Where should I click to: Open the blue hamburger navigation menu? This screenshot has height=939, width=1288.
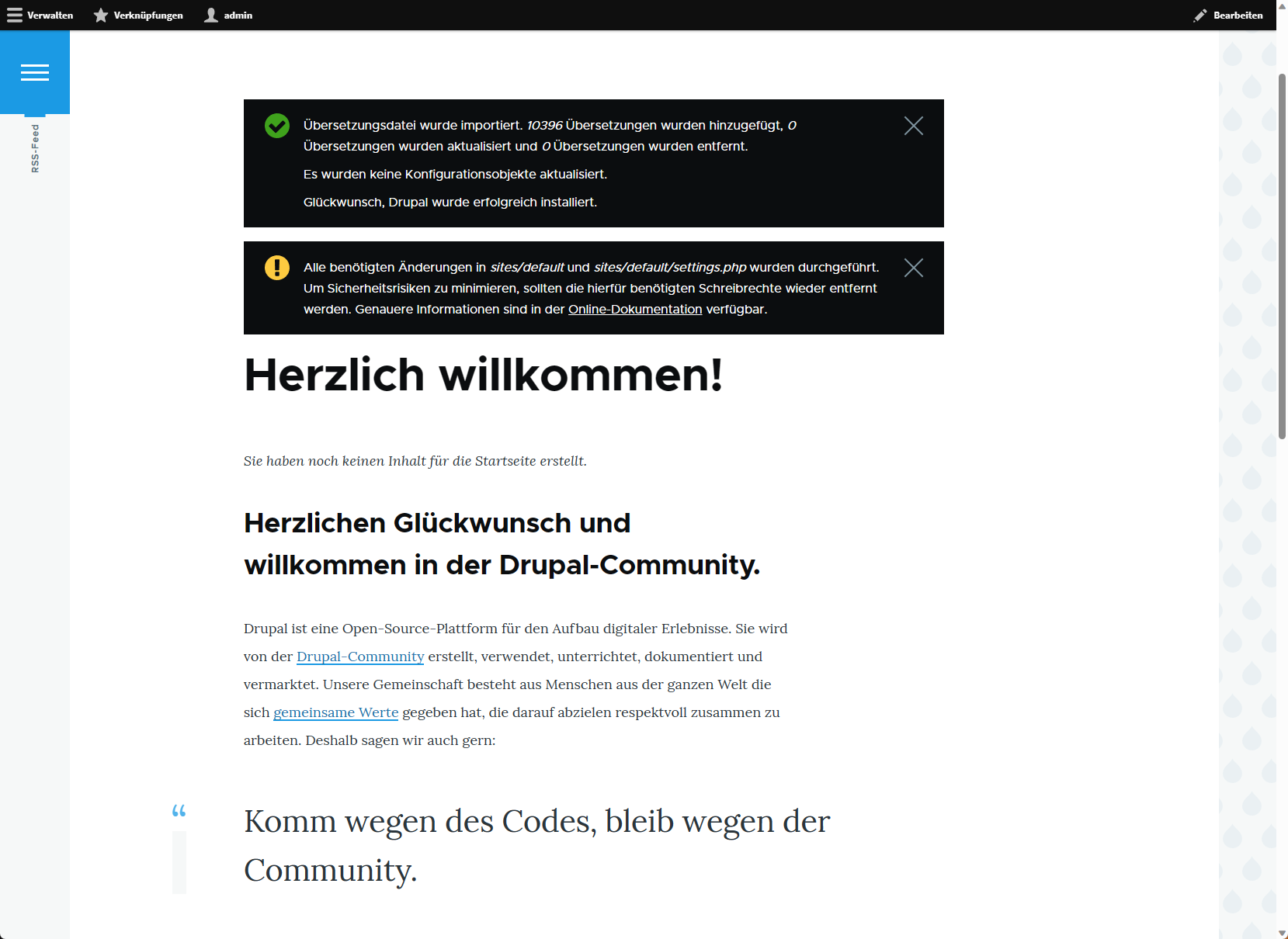(35, 72)
